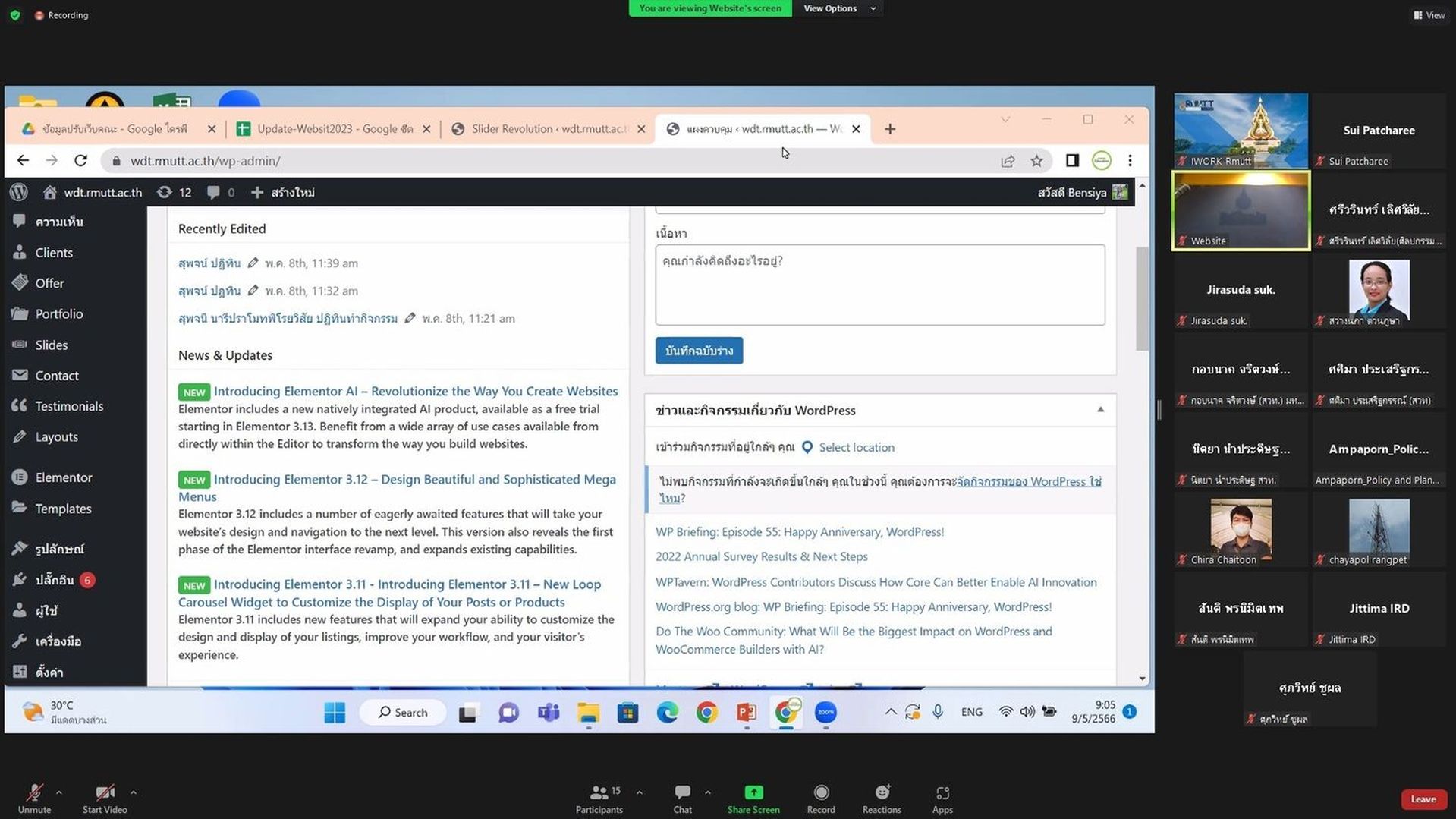Open Chrome three-dot menu
This screenshot has width=1456, height=819.
click(1130, 160)
